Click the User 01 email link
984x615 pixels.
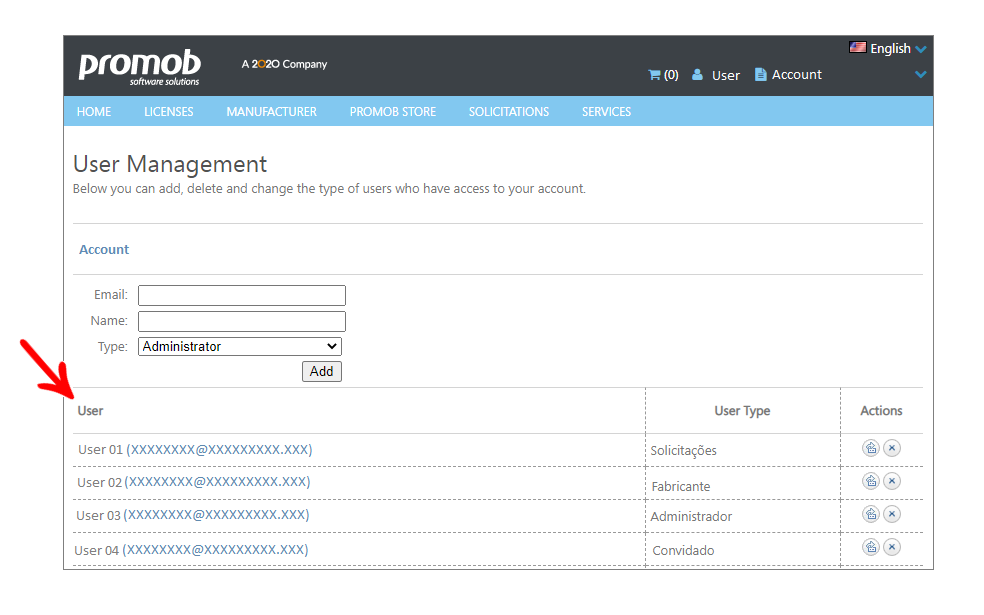tap(219, 450)
